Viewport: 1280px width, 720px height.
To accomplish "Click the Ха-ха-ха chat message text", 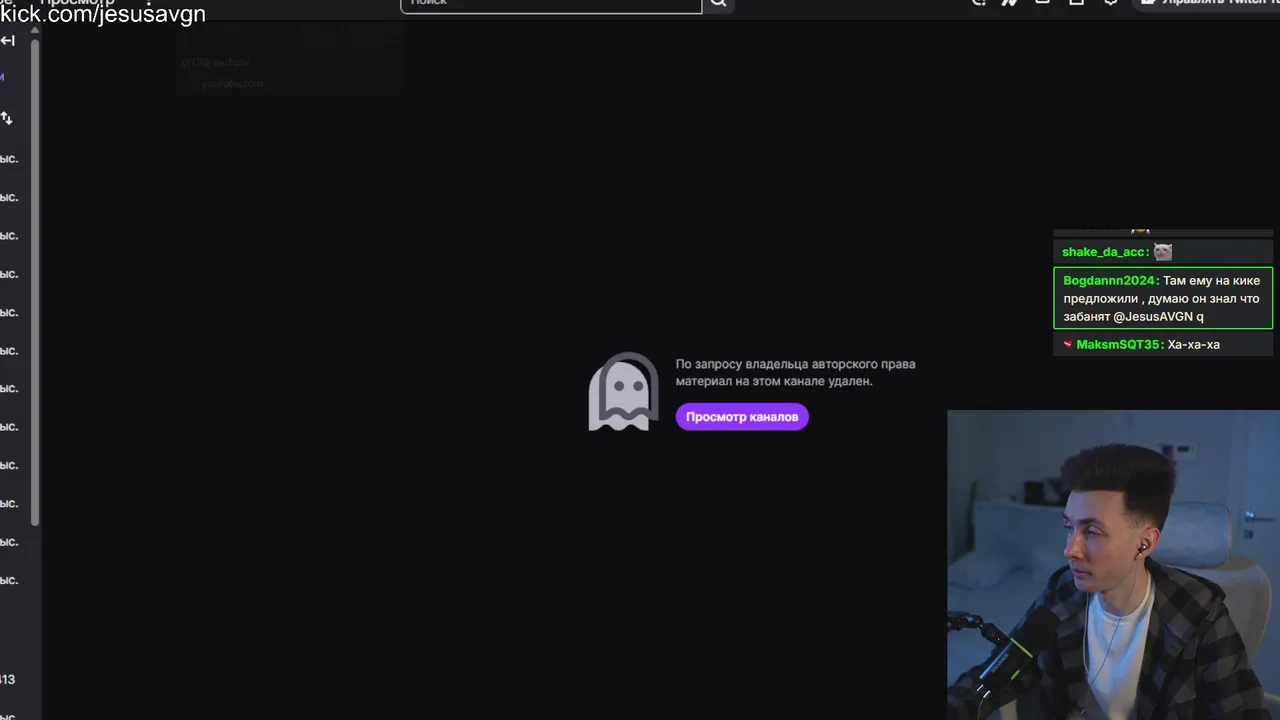I will [1194, 345].
